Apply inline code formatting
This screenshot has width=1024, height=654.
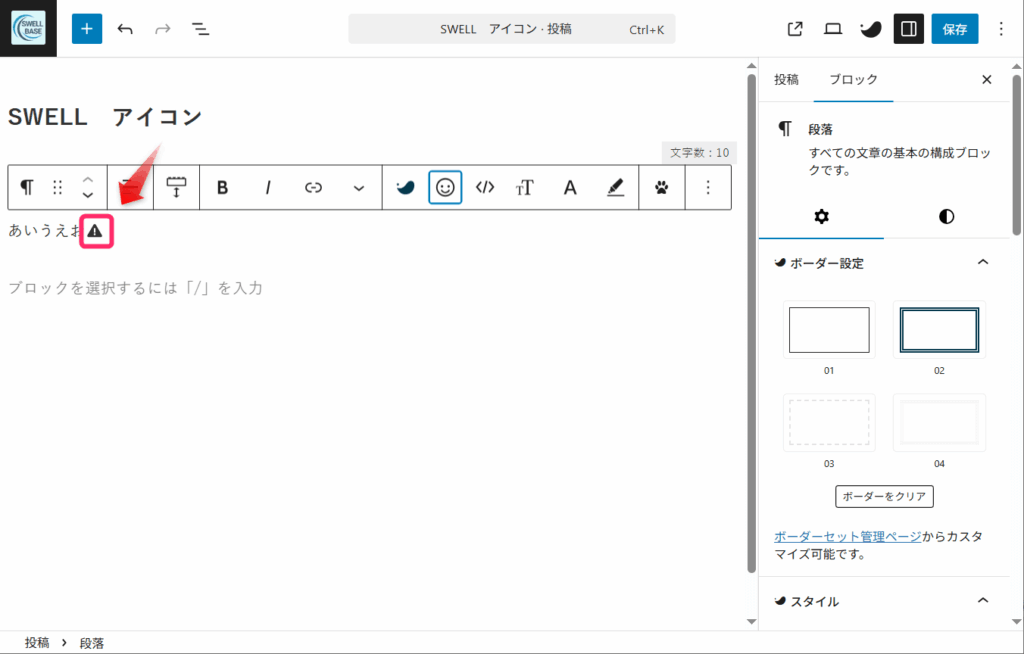coord(485,188)
